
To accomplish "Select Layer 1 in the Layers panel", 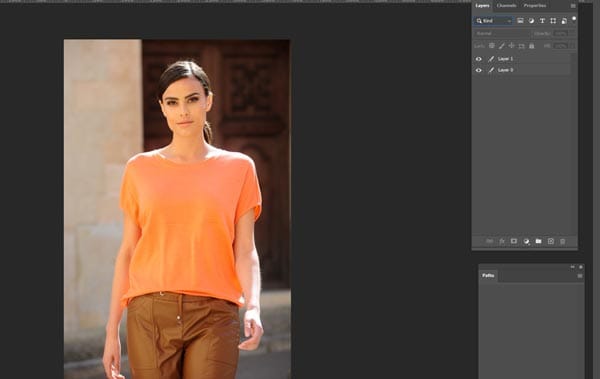I will click(522, 59).
